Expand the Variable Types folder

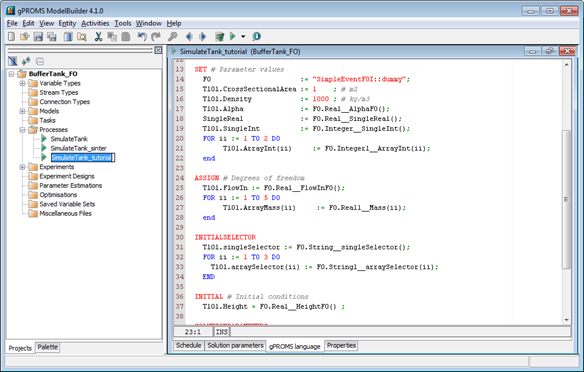(x=22, y=83)
